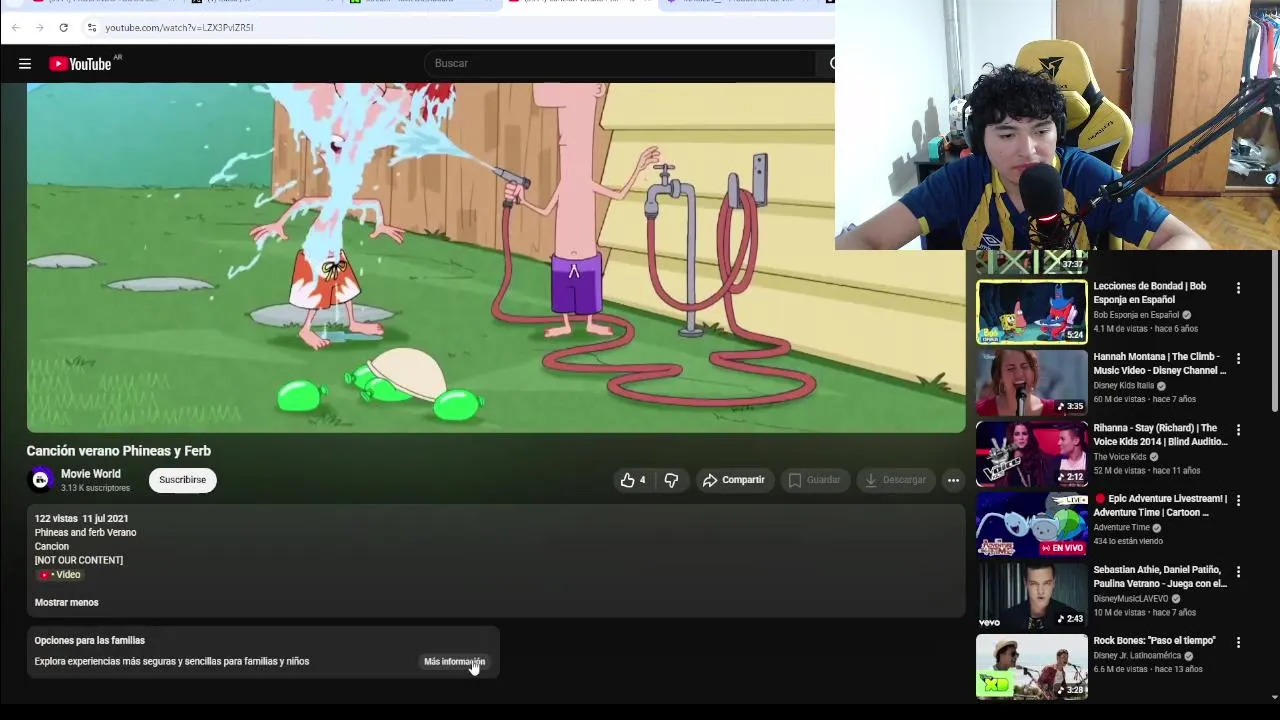This screenshot has height=720, width=1280.
Task: Click 3.13 K suscriptores text
Action: [x=95, y=488]
